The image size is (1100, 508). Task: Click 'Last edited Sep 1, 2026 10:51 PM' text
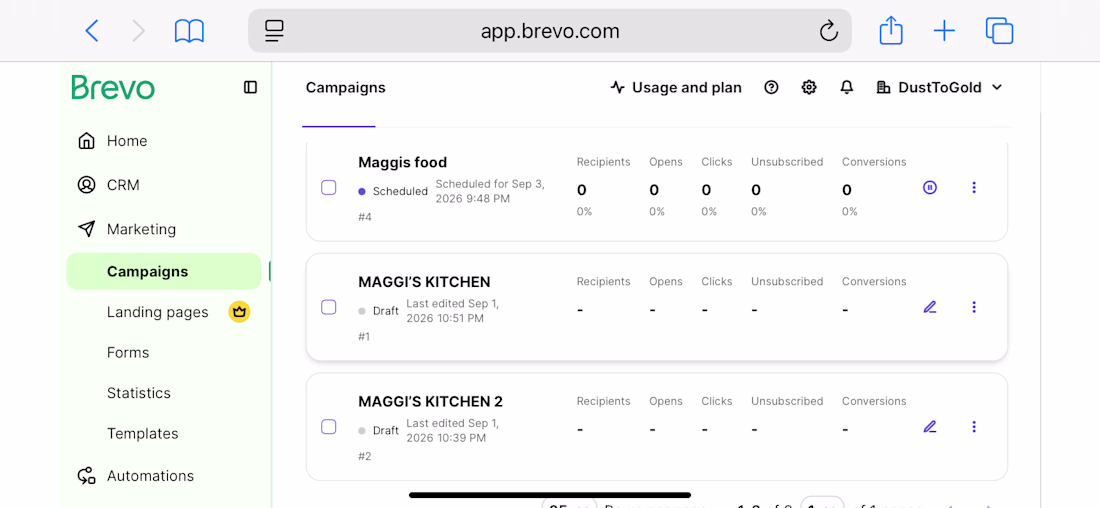452,312
